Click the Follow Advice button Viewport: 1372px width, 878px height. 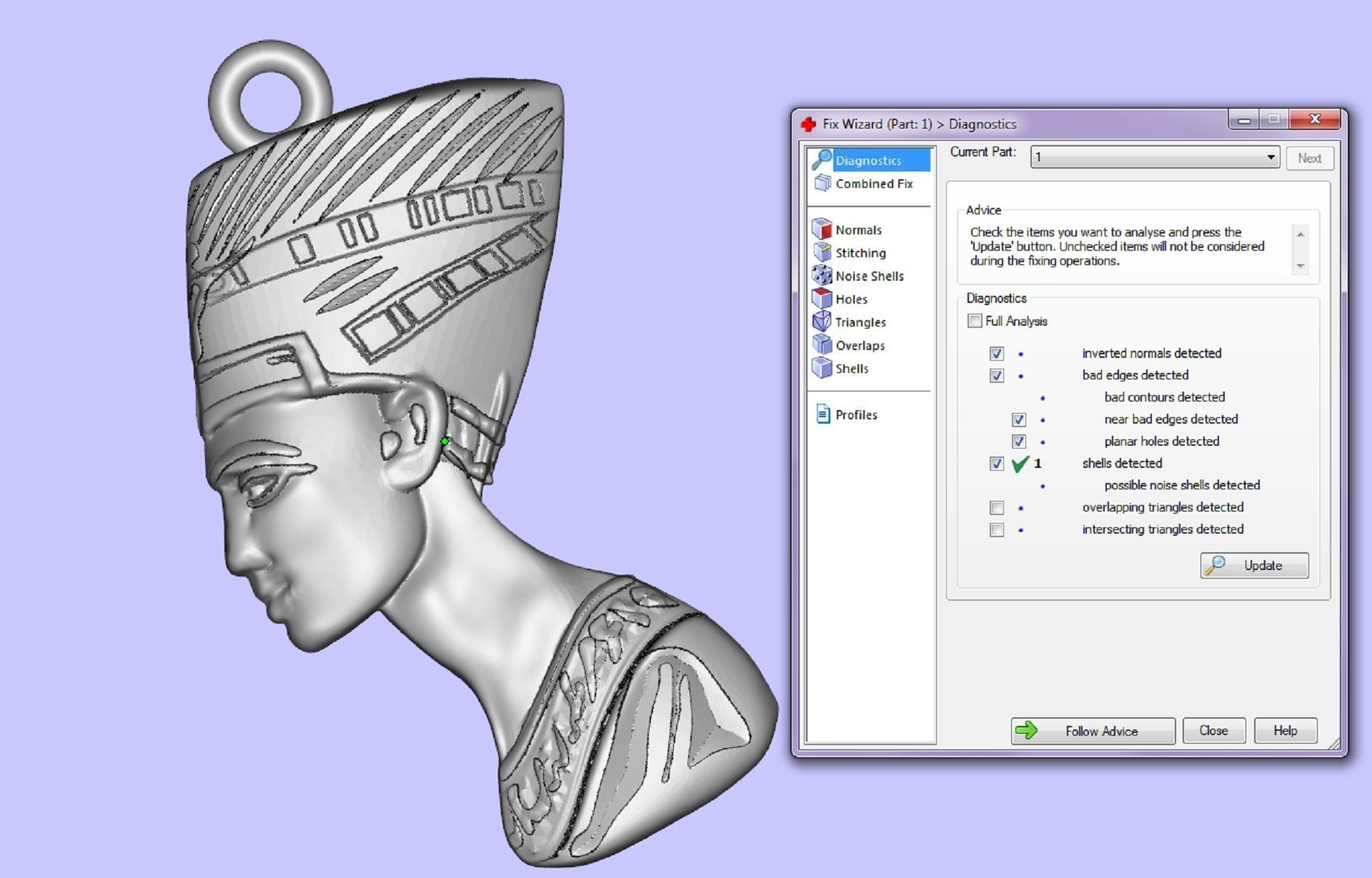[1093, 731]
